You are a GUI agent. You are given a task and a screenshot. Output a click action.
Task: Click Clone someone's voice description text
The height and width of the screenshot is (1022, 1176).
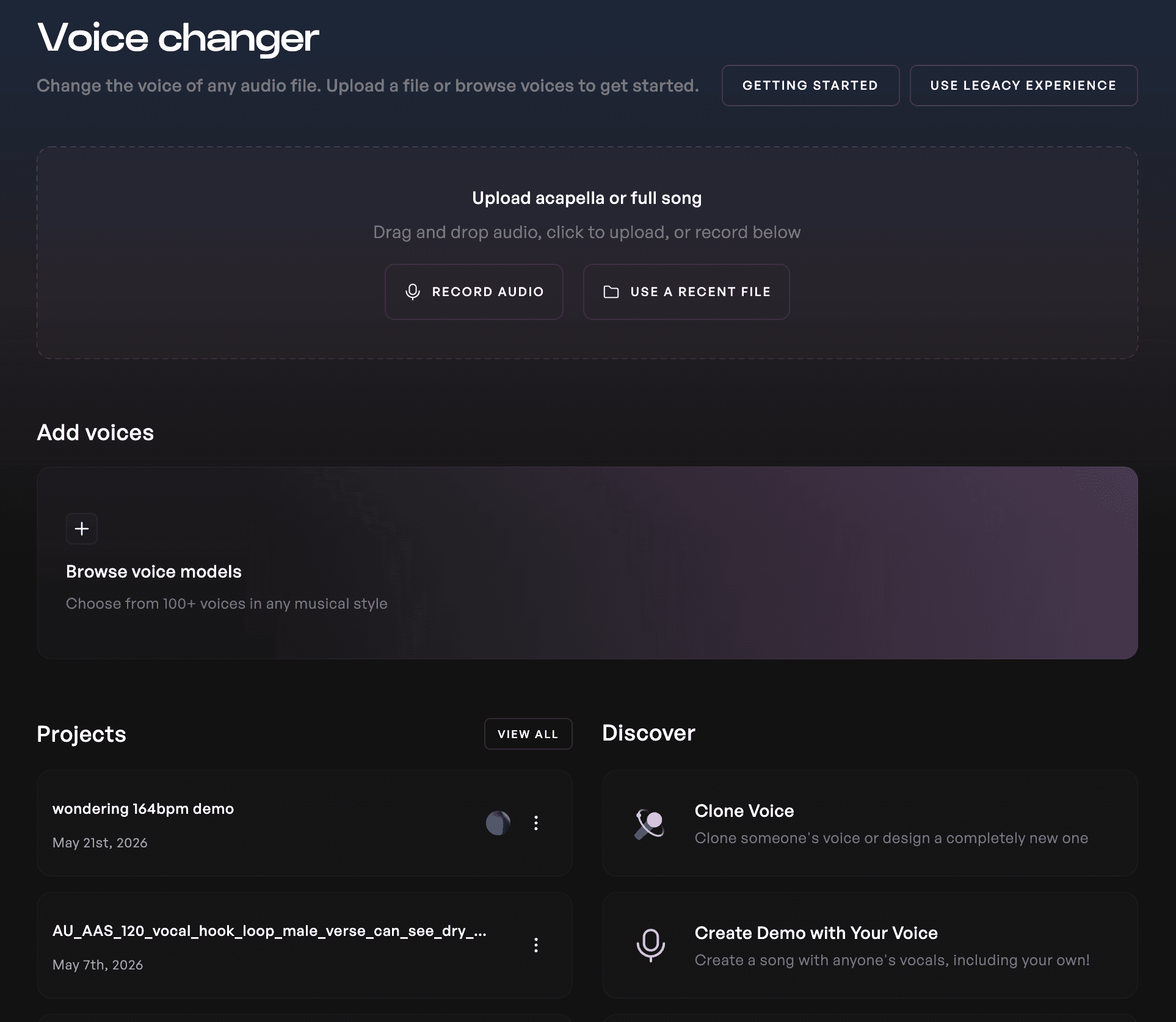point(891,838)
